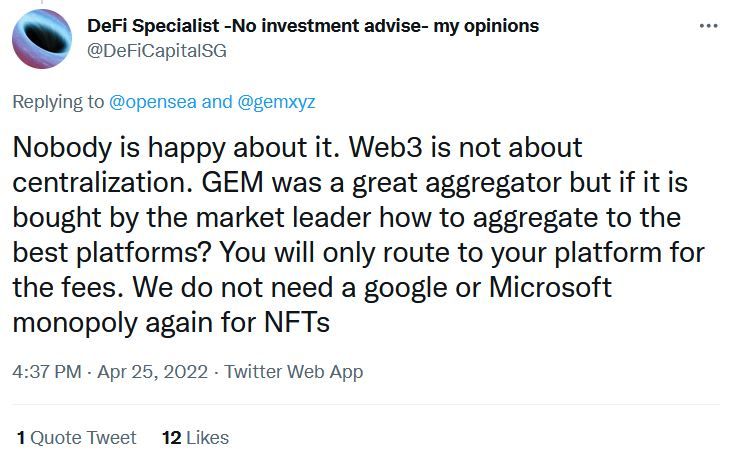Click the number 12 beside Likes
This screenshot has height=452, width=740.
(x=169, y=437)
